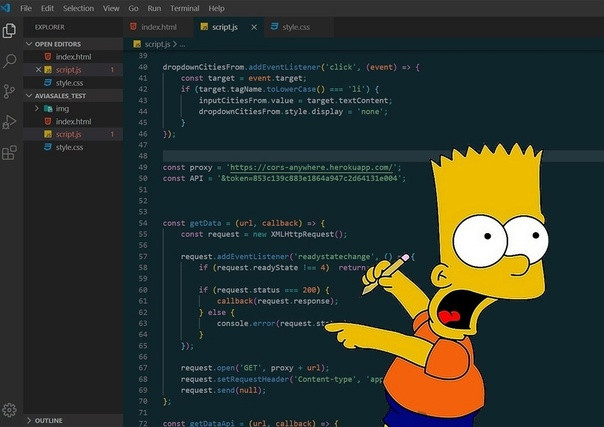Click the API token string on line 50
Image resolution: width=604 pixels, height=427 pixels.
[x=311, y=178]
